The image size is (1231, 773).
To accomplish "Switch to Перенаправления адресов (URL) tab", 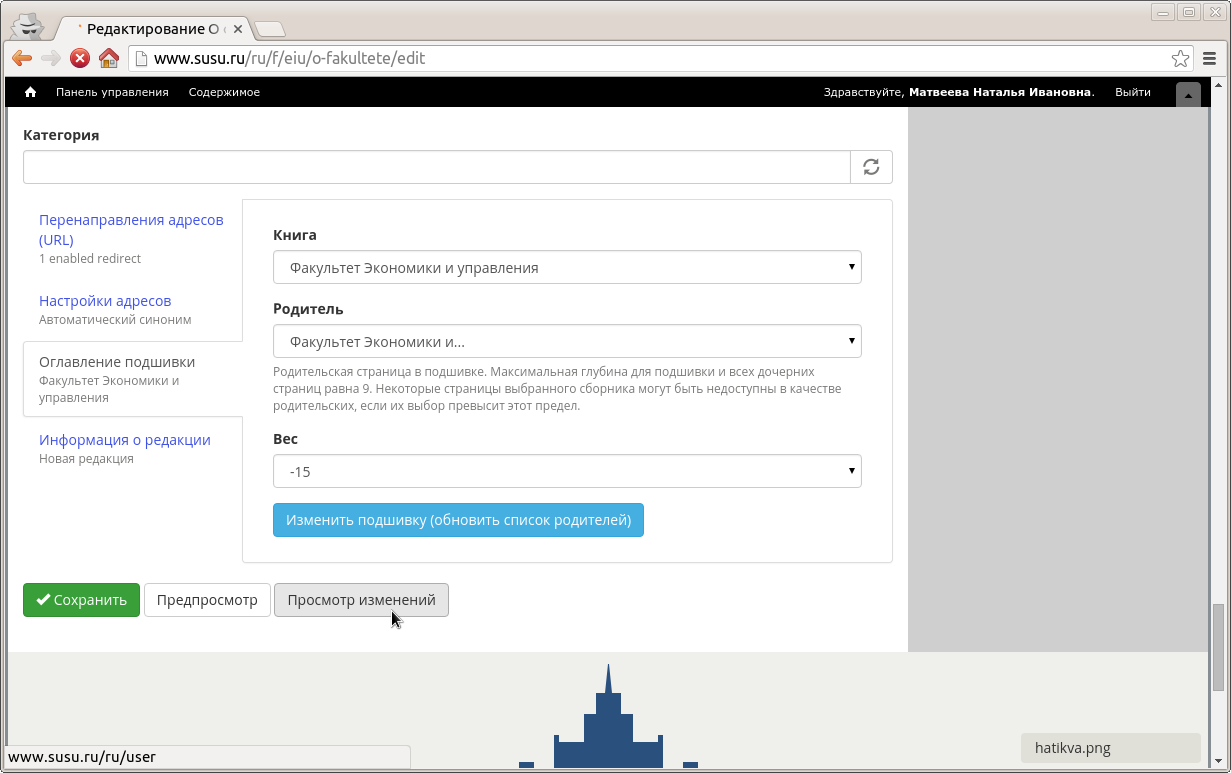I will click(131, 229).
